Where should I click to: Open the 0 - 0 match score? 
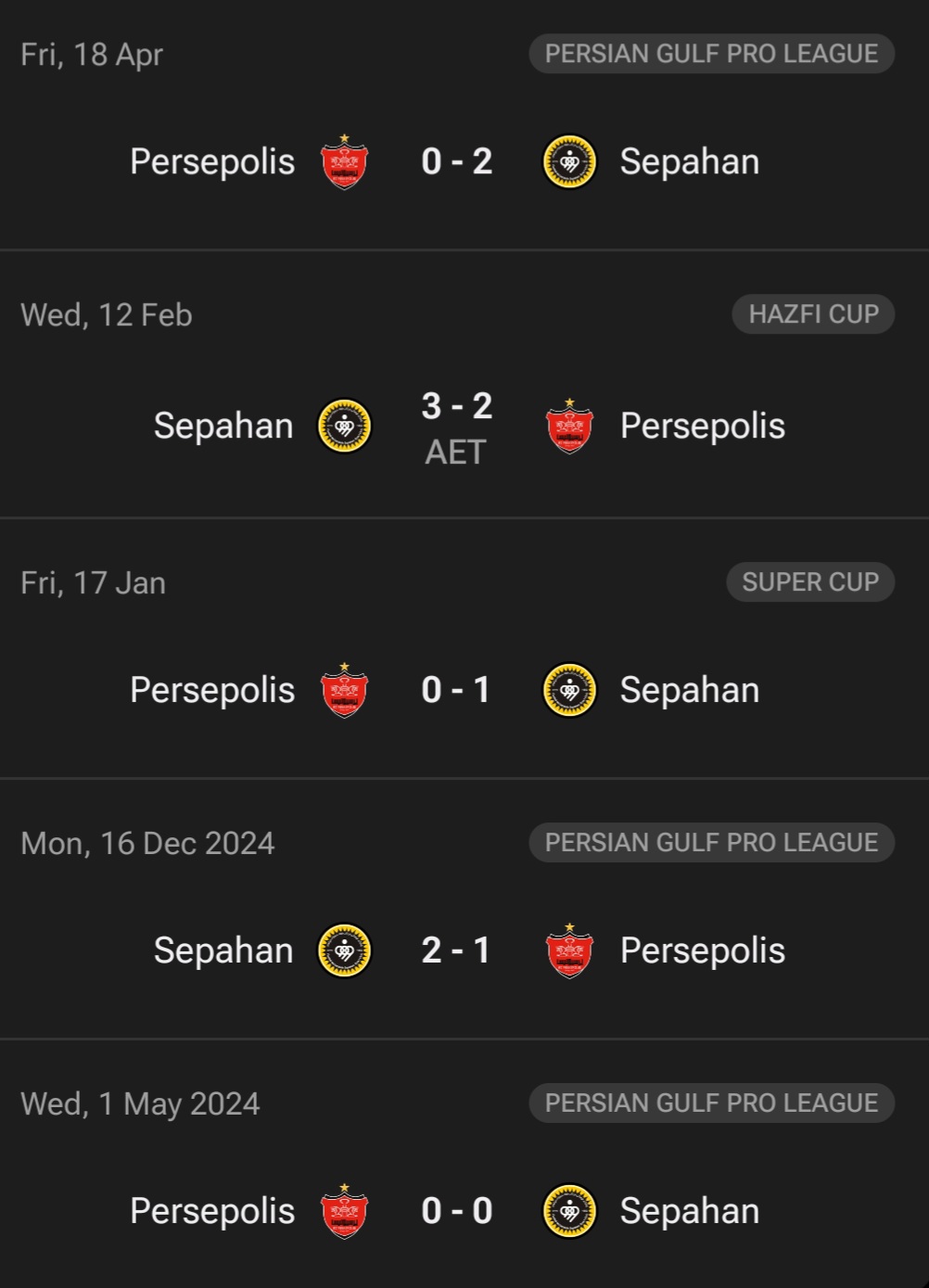coord(456,1212)
